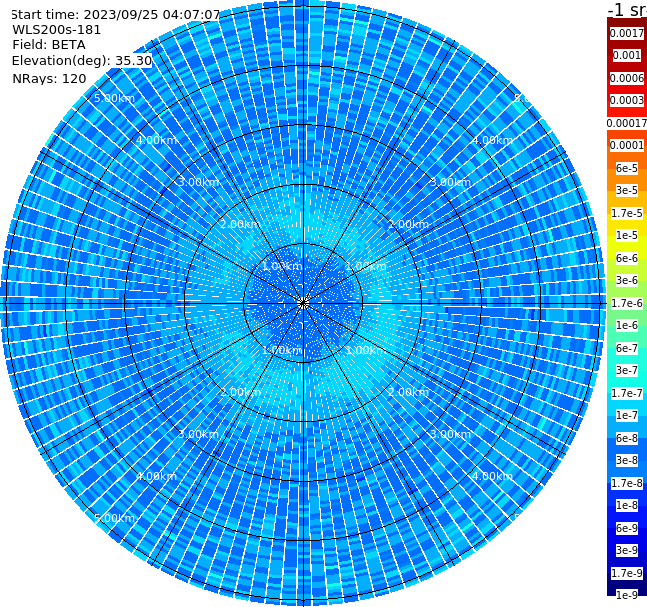Click the 1.7e-7 colorbar label
Screen dimensions: 647x607
click(x=627, y=393)
